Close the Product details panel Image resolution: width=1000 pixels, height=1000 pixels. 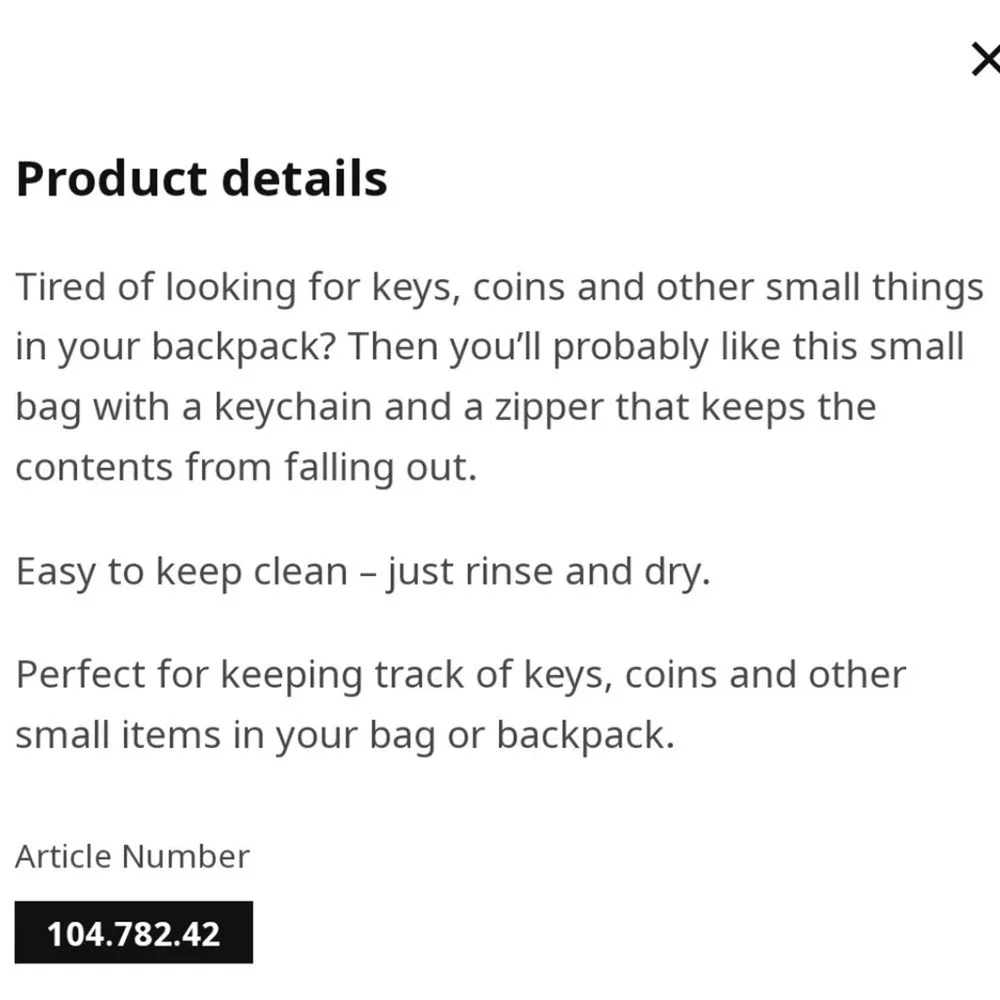(986, 61)
